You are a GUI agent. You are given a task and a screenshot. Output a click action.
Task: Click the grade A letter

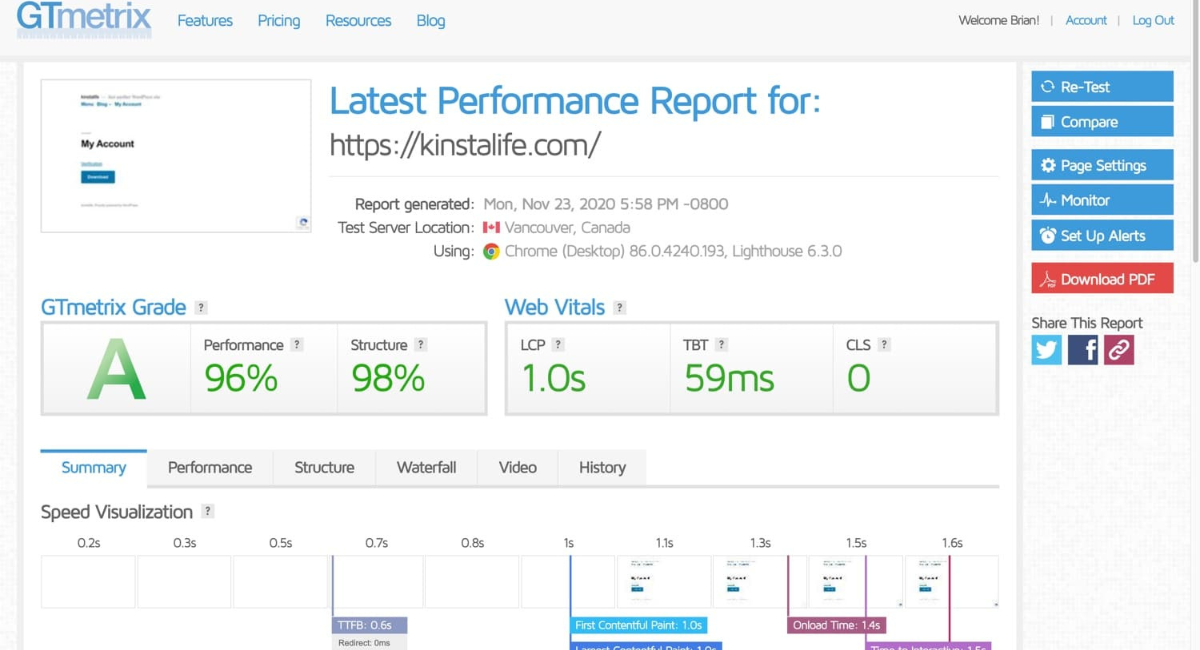[116, 370]
